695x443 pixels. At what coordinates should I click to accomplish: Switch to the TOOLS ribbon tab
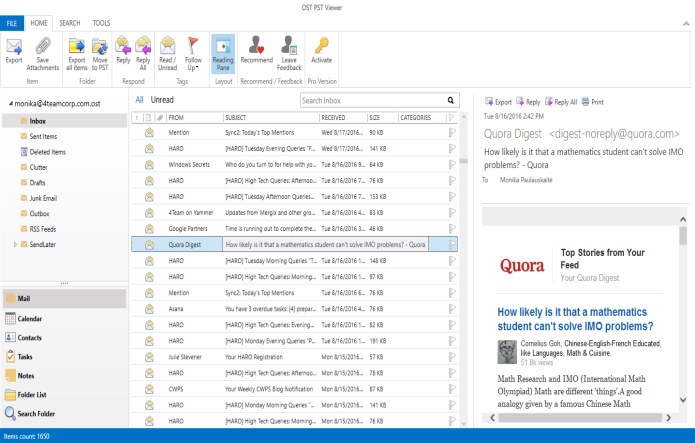click(101, 23)
